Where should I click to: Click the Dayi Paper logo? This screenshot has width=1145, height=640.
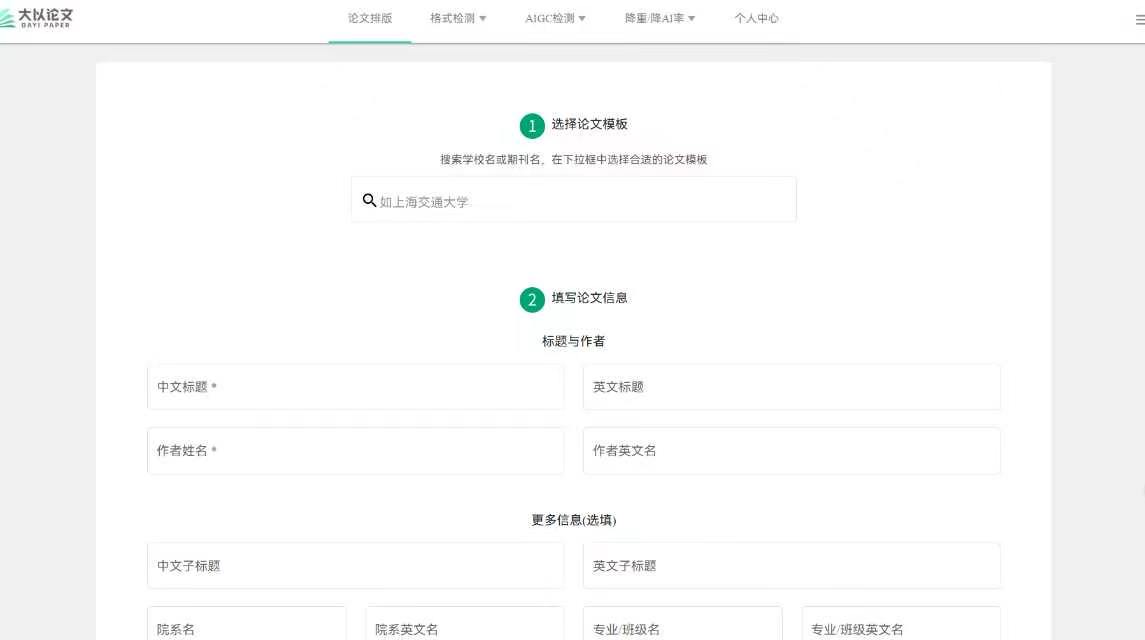pyautogui.click(x=37, y=18)
